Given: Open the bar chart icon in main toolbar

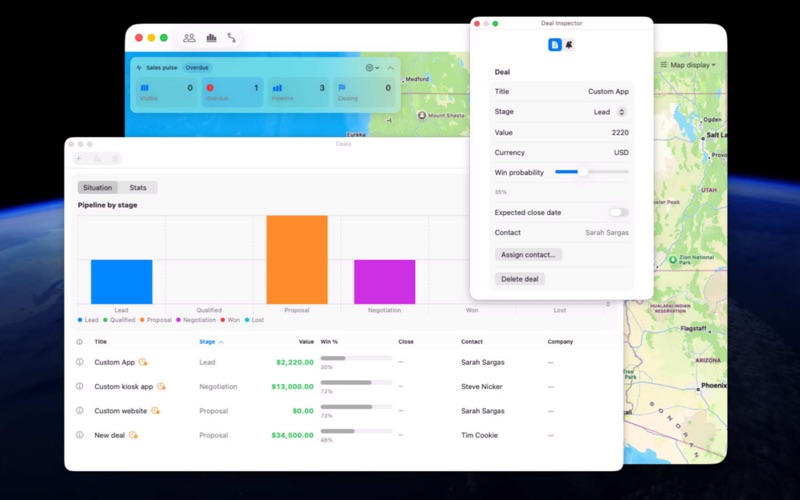Looking at the screenshot, I should coord(211,38).
